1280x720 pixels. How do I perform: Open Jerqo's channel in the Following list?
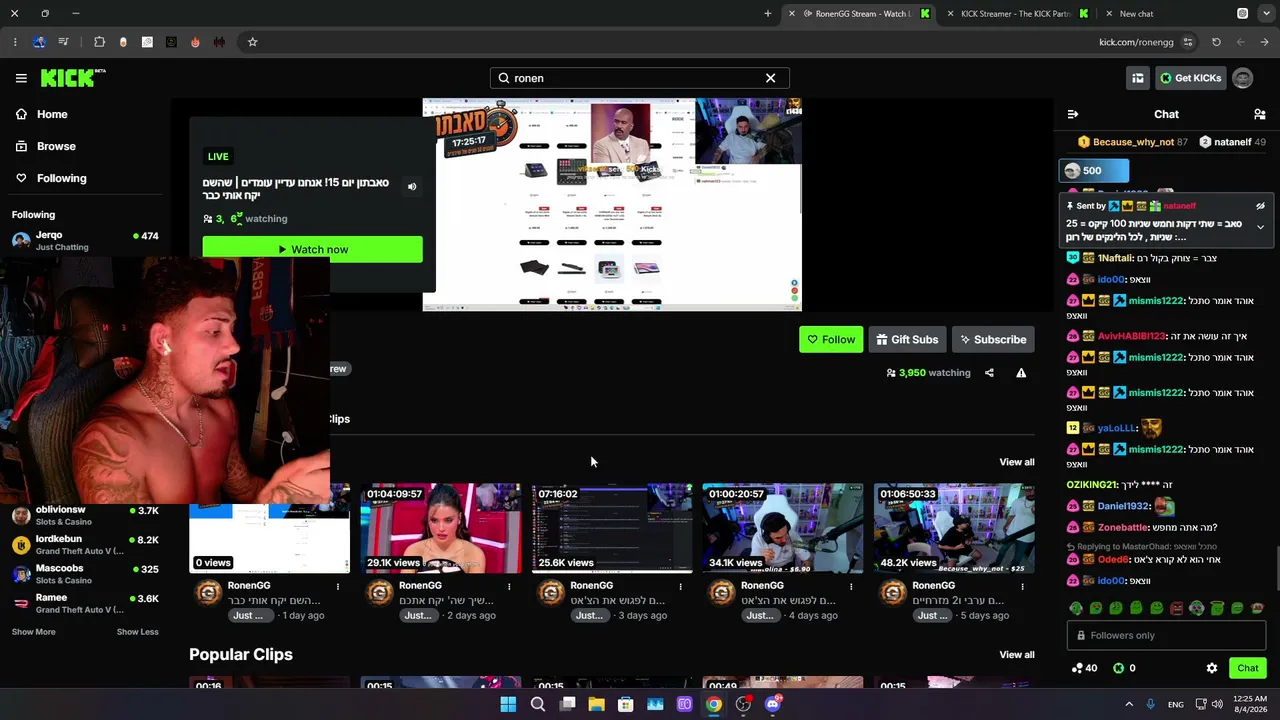(85, 240)
